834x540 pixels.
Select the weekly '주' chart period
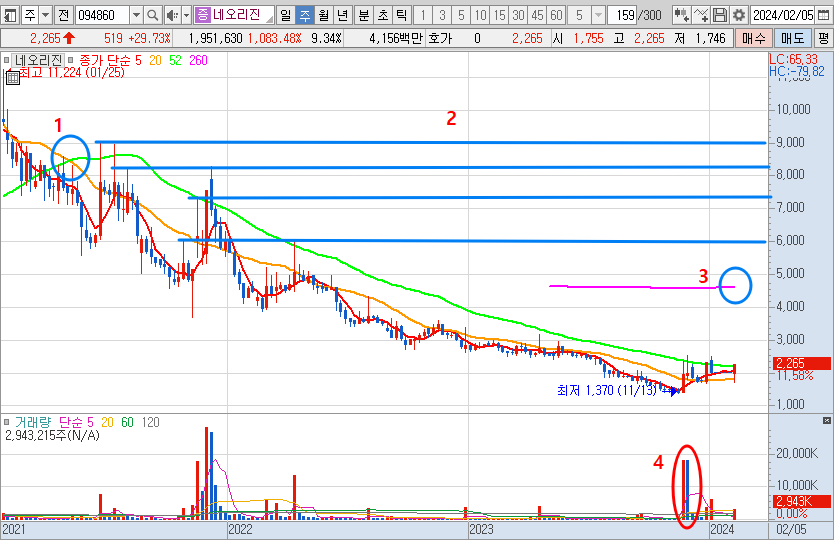304,15
